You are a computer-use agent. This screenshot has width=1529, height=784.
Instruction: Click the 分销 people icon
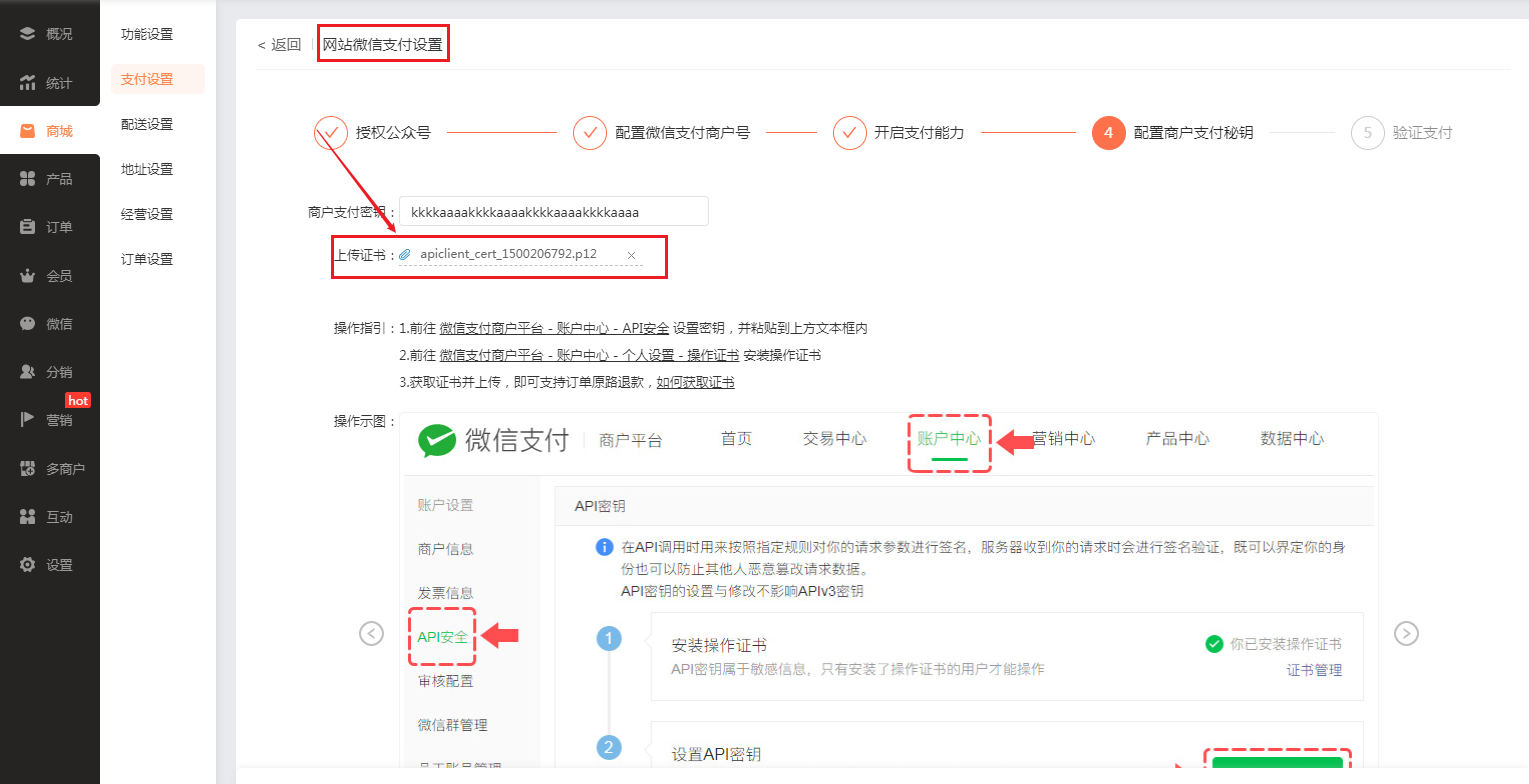28,372
